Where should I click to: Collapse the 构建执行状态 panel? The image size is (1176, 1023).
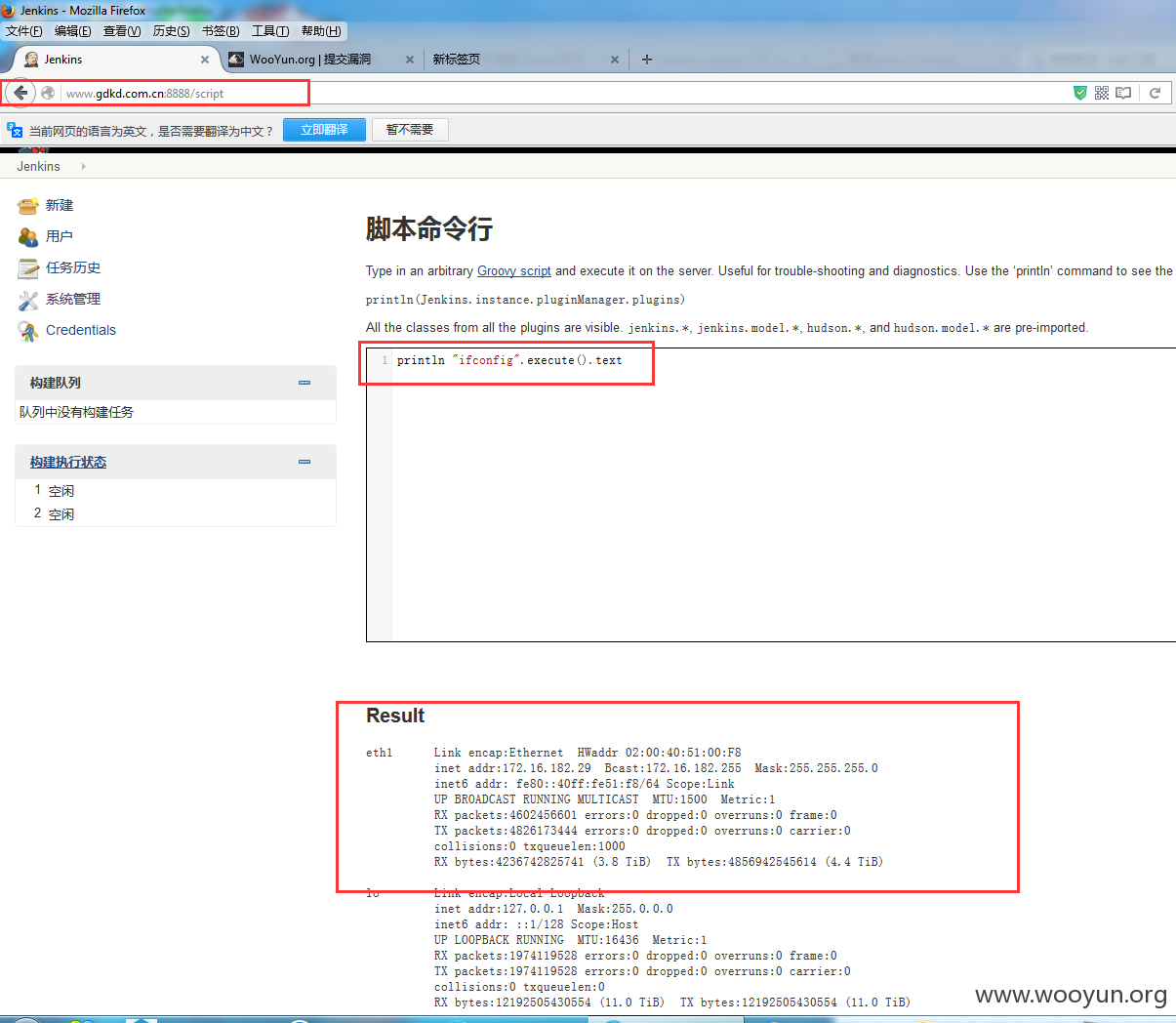pyautogui.click(x=304, y=462)
